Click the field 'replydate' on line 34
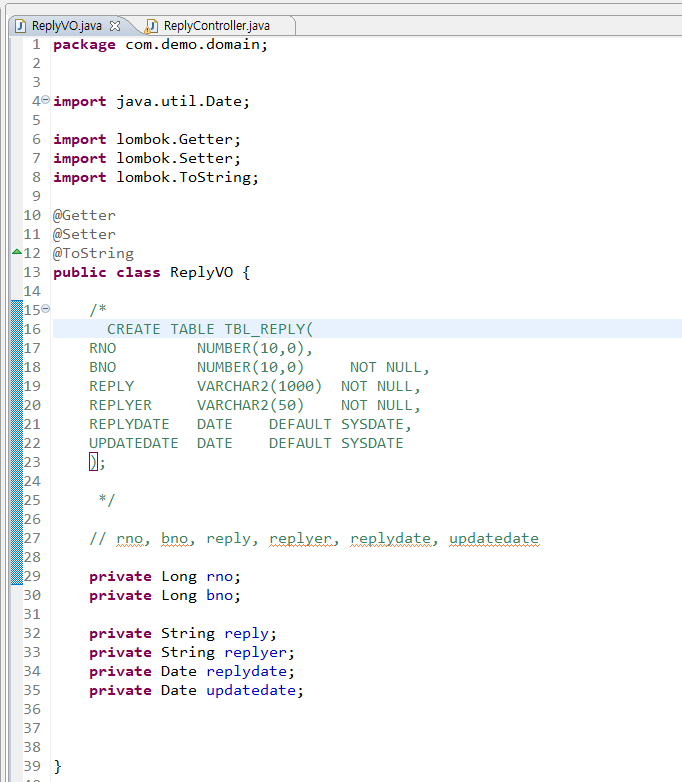Screen dimensions: 682x782 246,672
